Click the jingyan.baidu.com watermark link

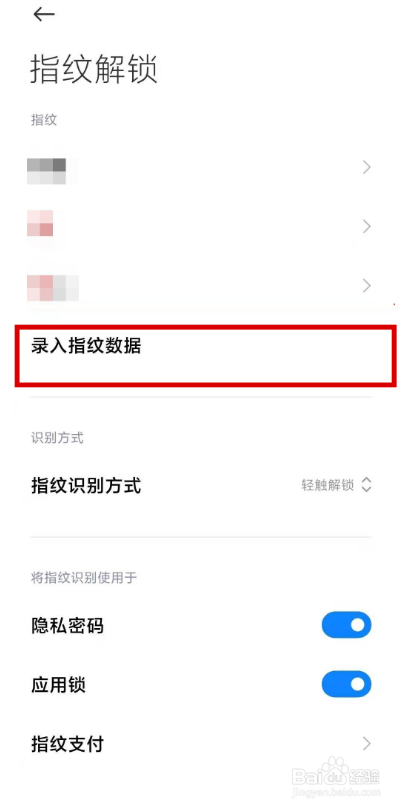coord(336,792)
